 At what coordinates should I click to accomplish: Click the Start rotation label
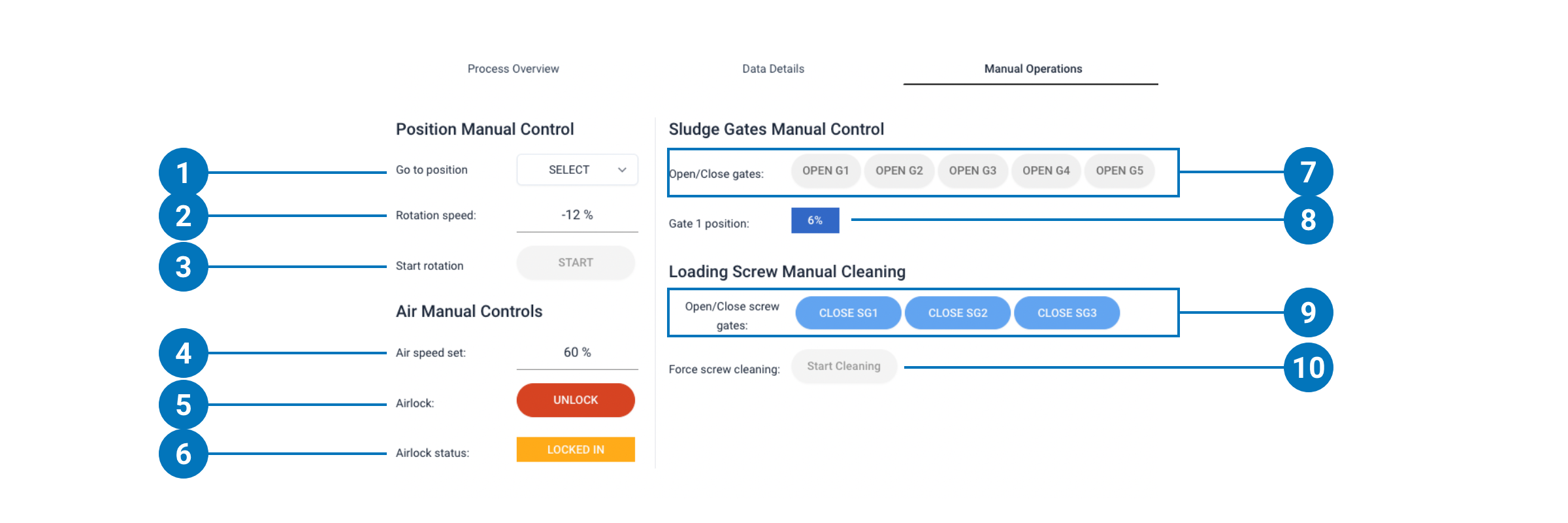pos(430,266)
